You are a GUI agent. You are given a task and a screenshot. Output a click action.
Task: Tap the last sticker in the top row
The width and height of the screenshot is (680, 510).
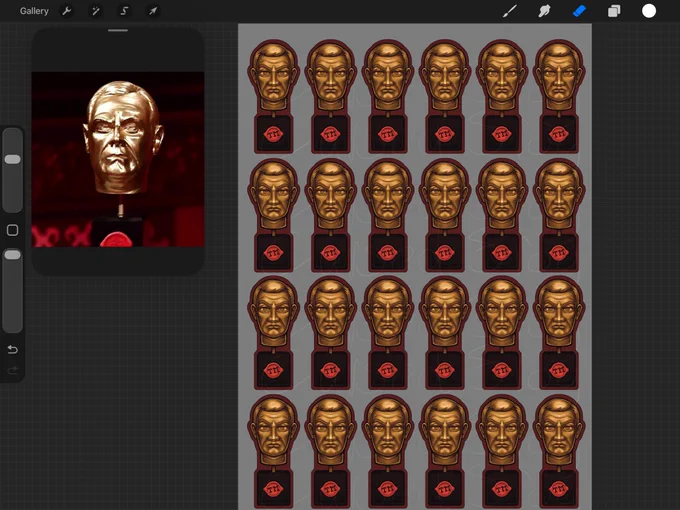[559, 97]
